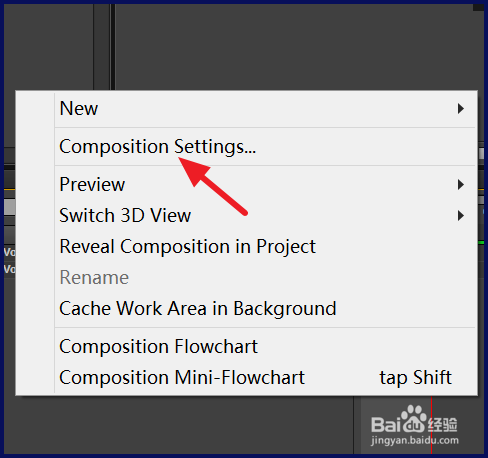This screenshot has width=488, height=458.
Task: Click the red current-time indicator line
Action: (x=431, y=425)
